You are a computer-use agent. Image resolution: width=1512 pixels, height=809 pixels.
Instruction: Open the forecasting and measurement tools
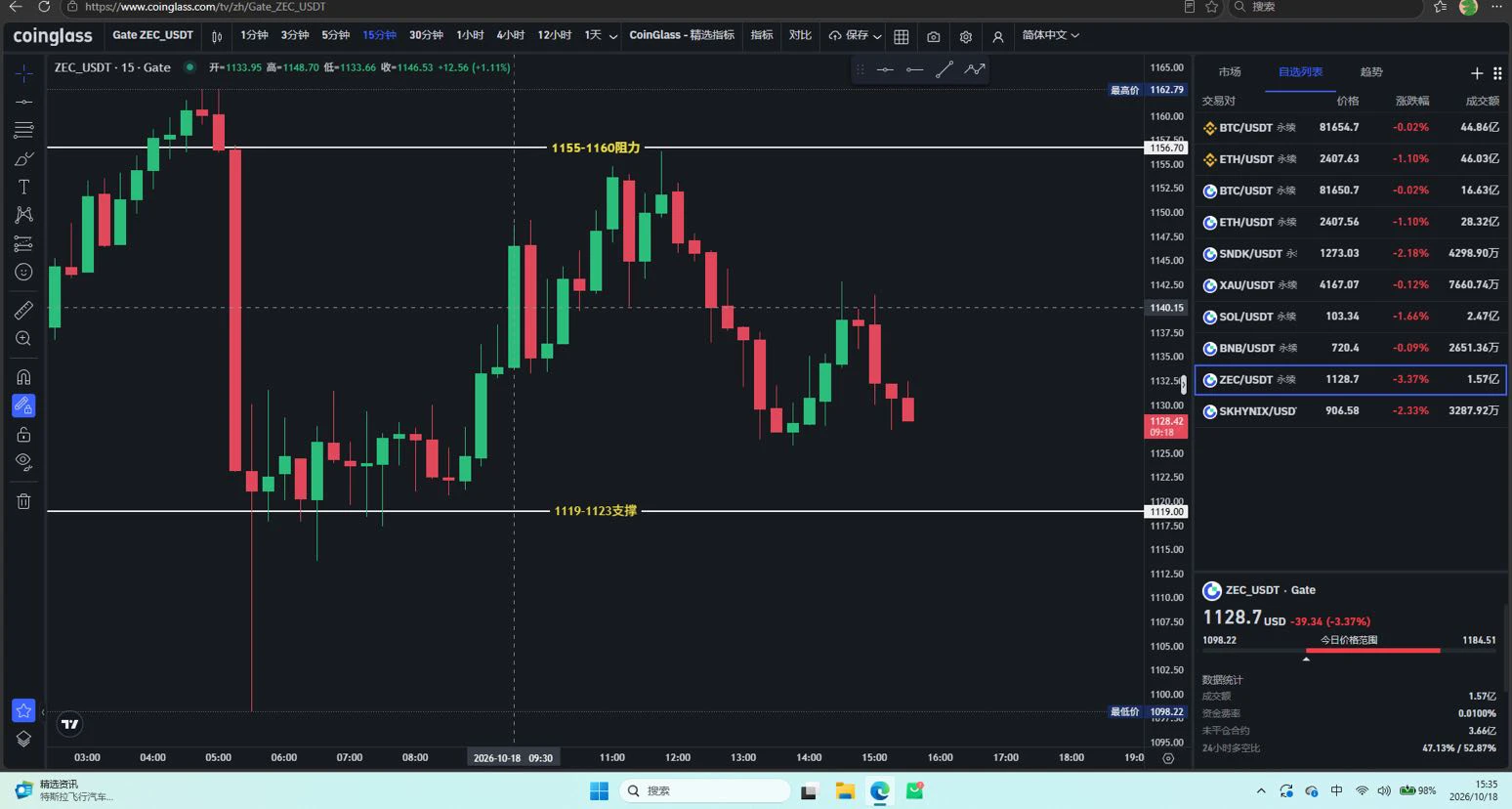[x=23, y=243]
